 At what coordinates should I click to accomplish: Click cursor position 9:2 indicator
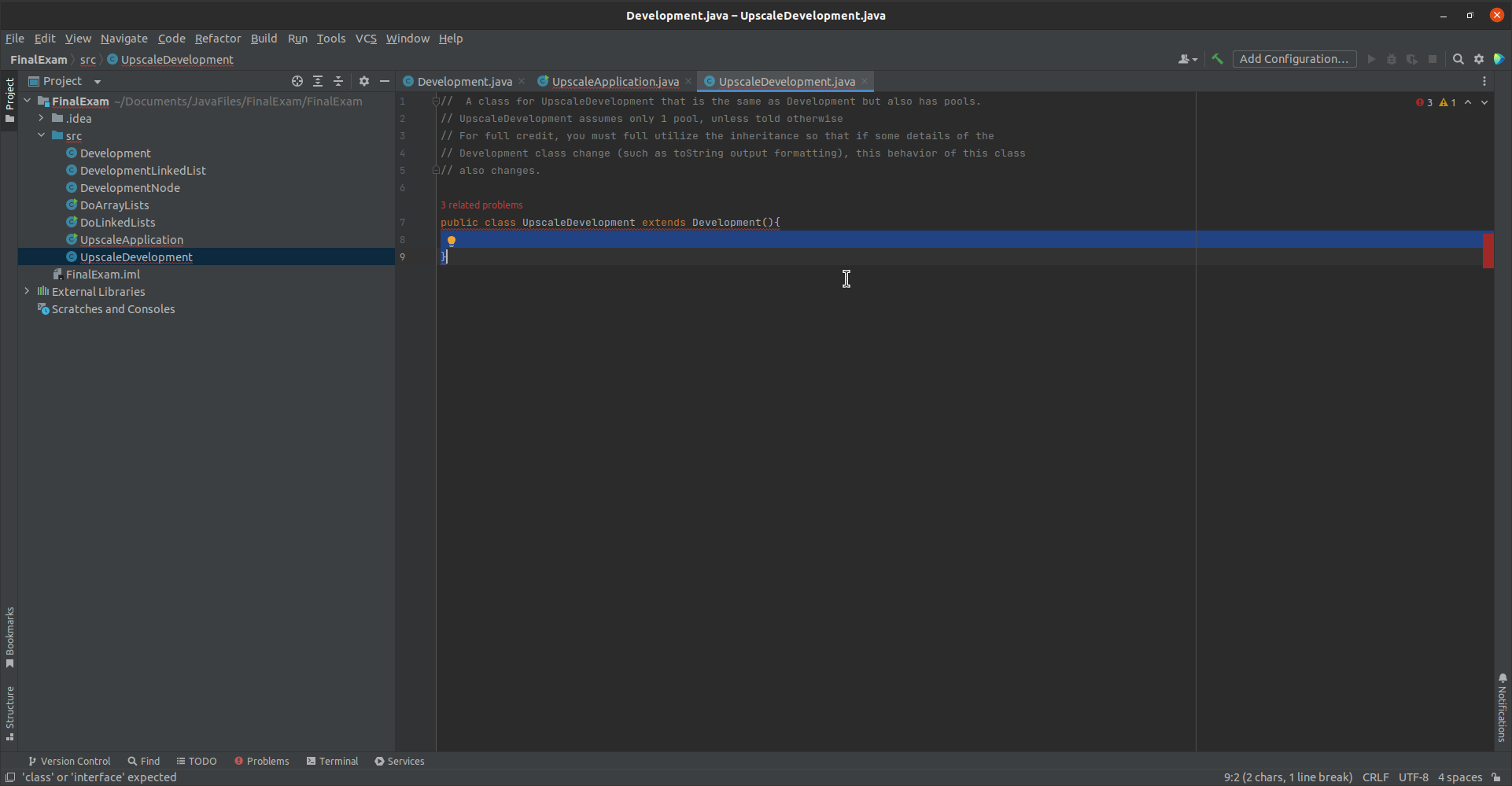[x=1288, y=777]
